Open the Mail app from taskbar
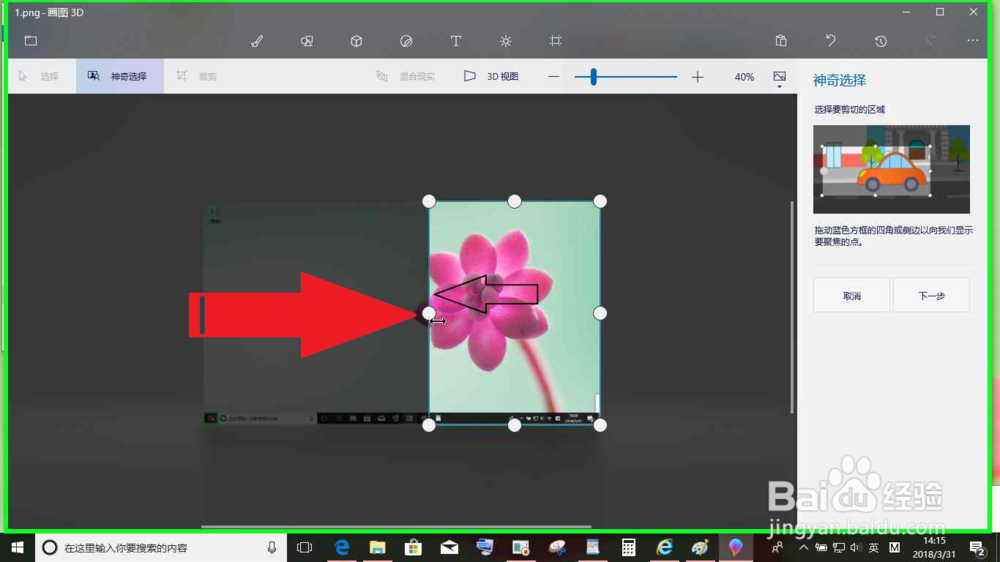This screenshot has height=562, width=1000. pos(449,547)
